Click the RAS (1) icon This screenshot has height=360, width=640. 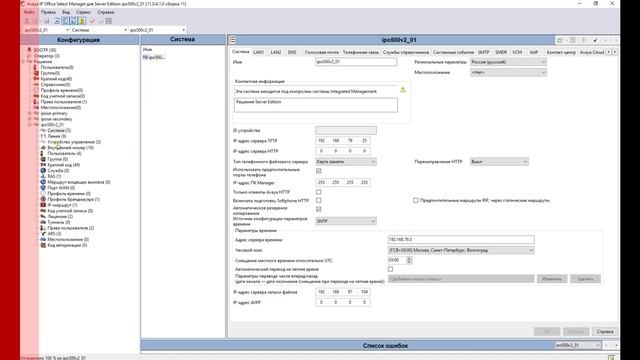43,176
